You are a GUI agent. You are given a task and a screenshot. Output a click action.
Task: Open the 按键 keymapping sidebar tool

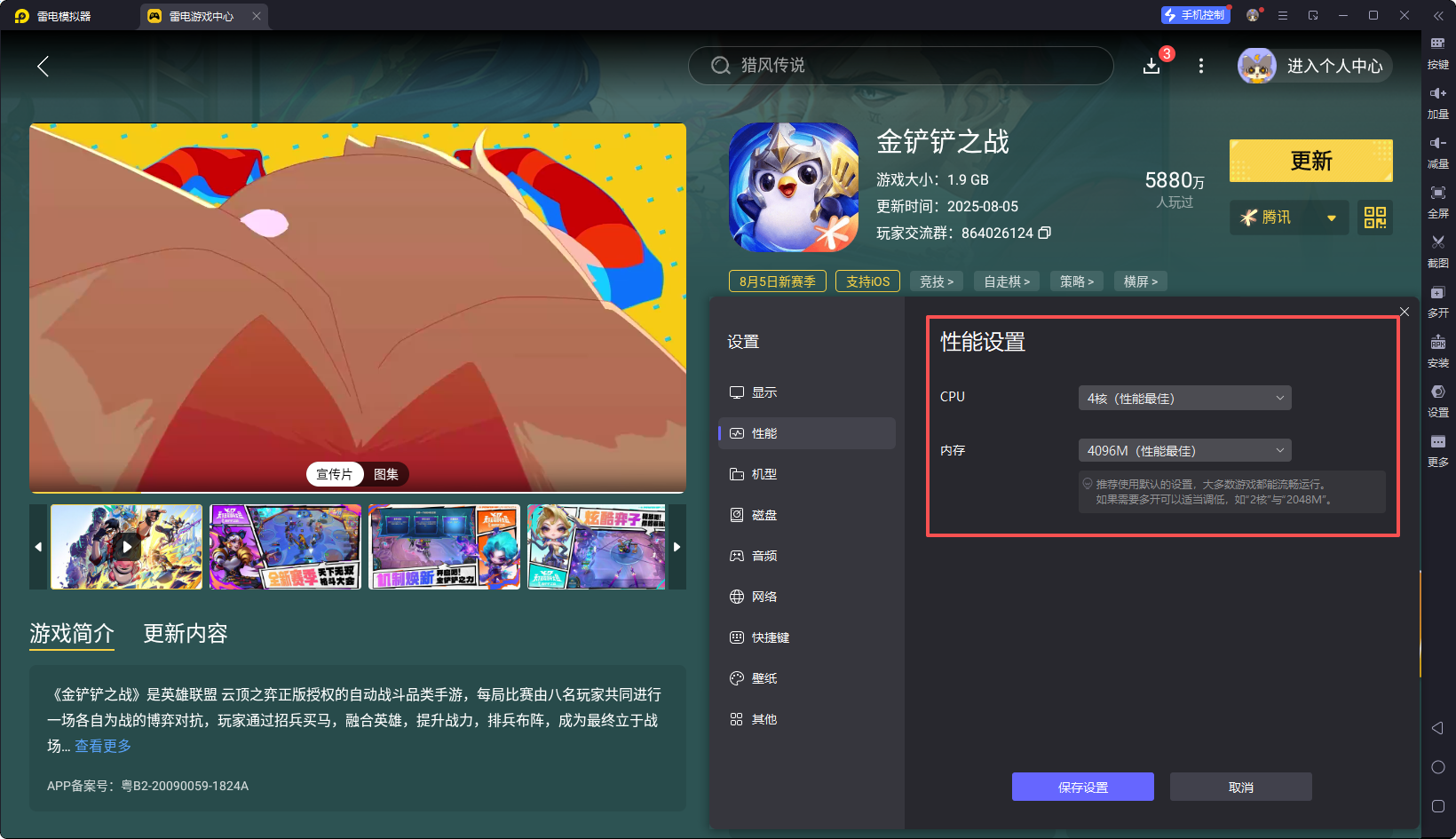[x=1438, y=52]
